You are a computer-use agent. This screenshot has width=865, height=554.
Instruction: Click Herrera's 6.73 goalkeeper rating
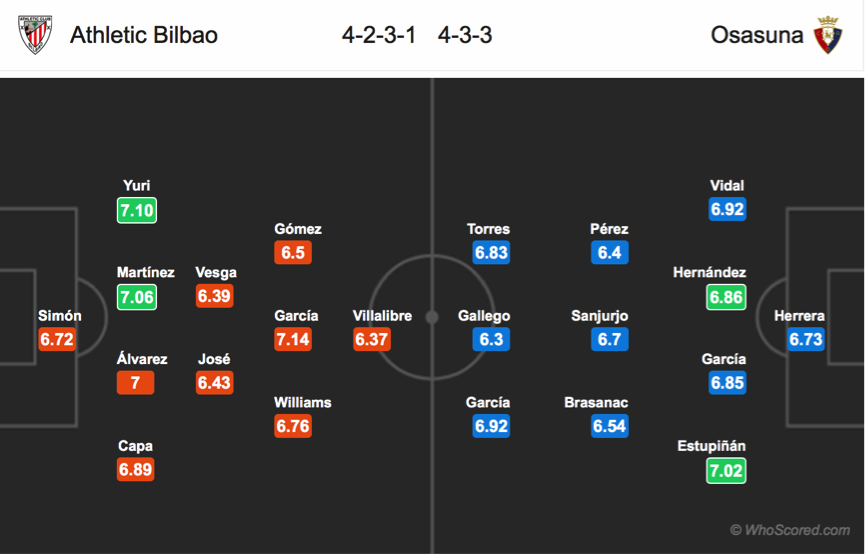point(806,339)
